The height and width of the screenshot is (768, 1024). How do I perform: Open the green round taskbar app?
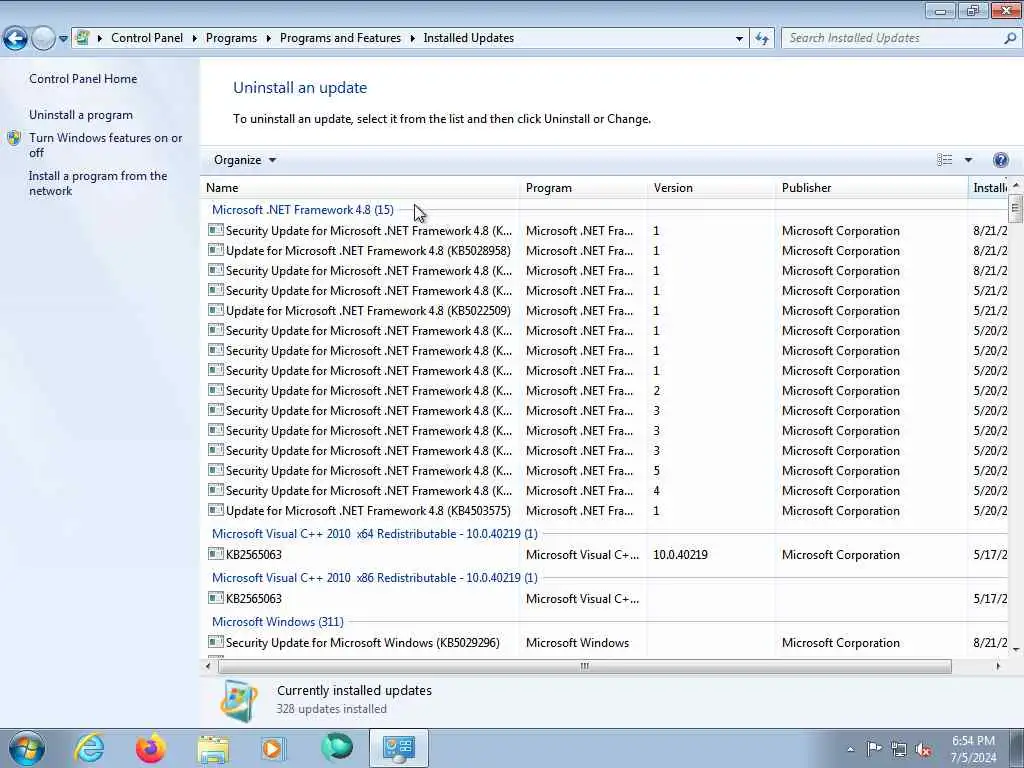[336, 748]
